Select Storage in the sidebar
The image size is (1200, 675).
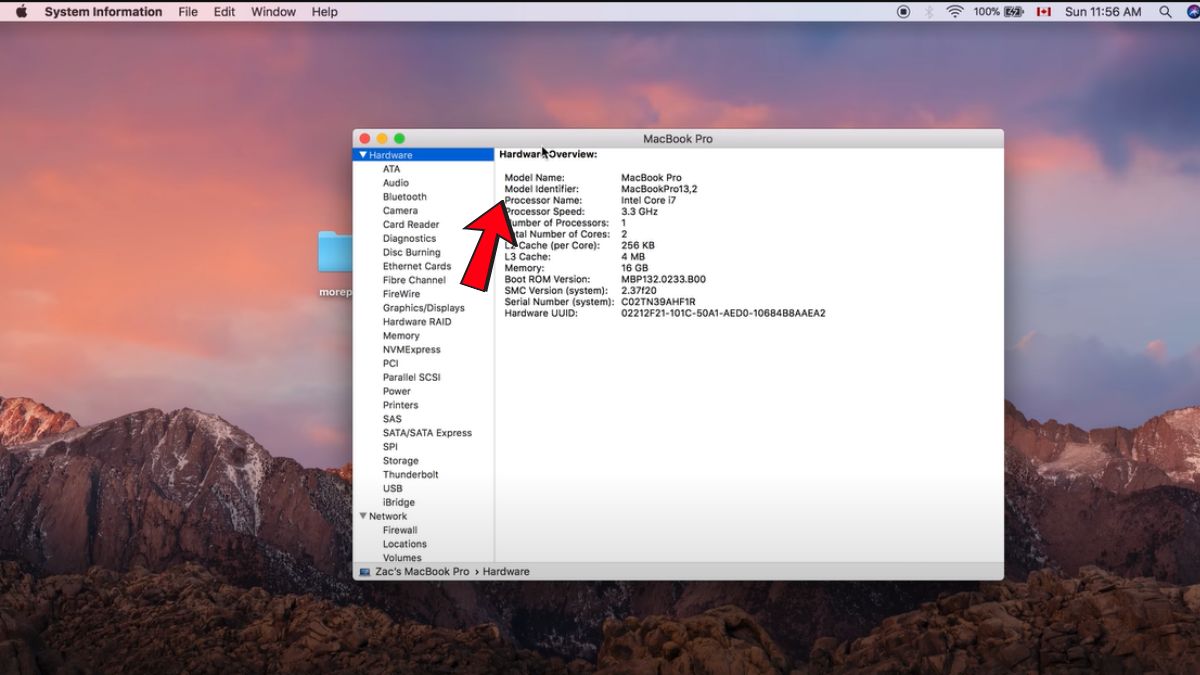point(401,461)
